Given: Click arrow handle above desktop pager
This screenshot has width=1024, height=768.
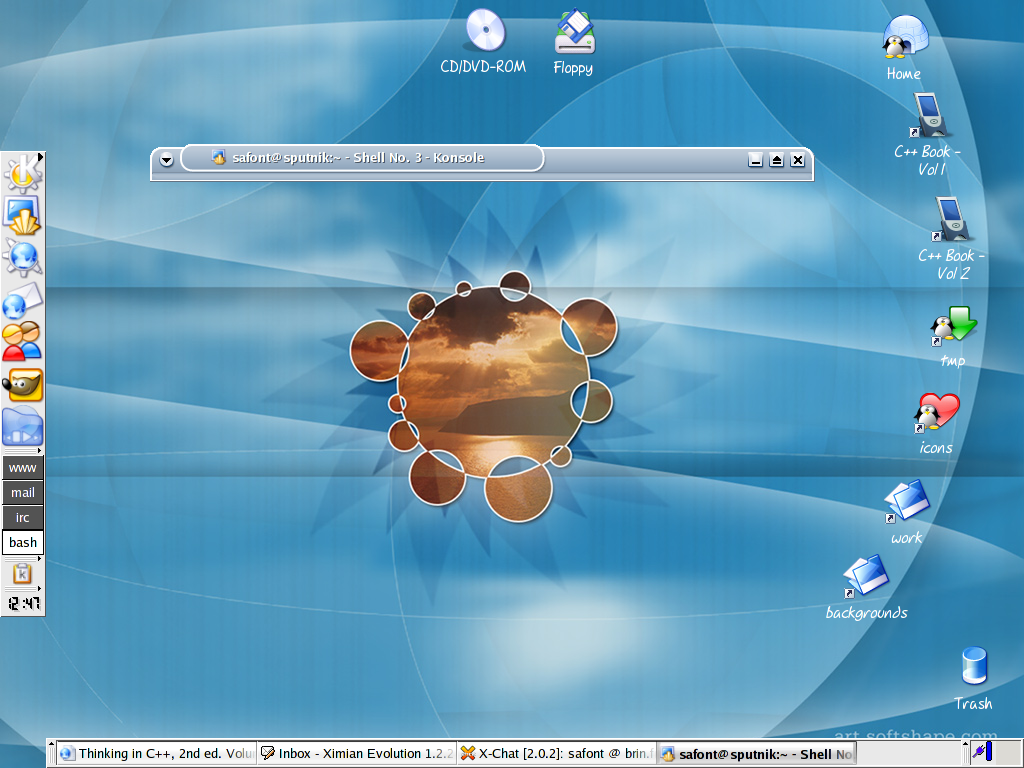Looking at the screenshot, I should [x=39, y=451].
